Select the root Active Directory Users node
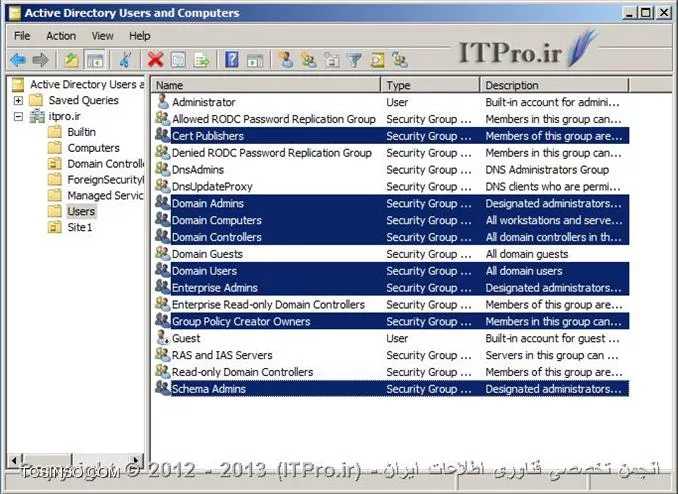Screen dimensions: 678x494 (x=87, y=84)
